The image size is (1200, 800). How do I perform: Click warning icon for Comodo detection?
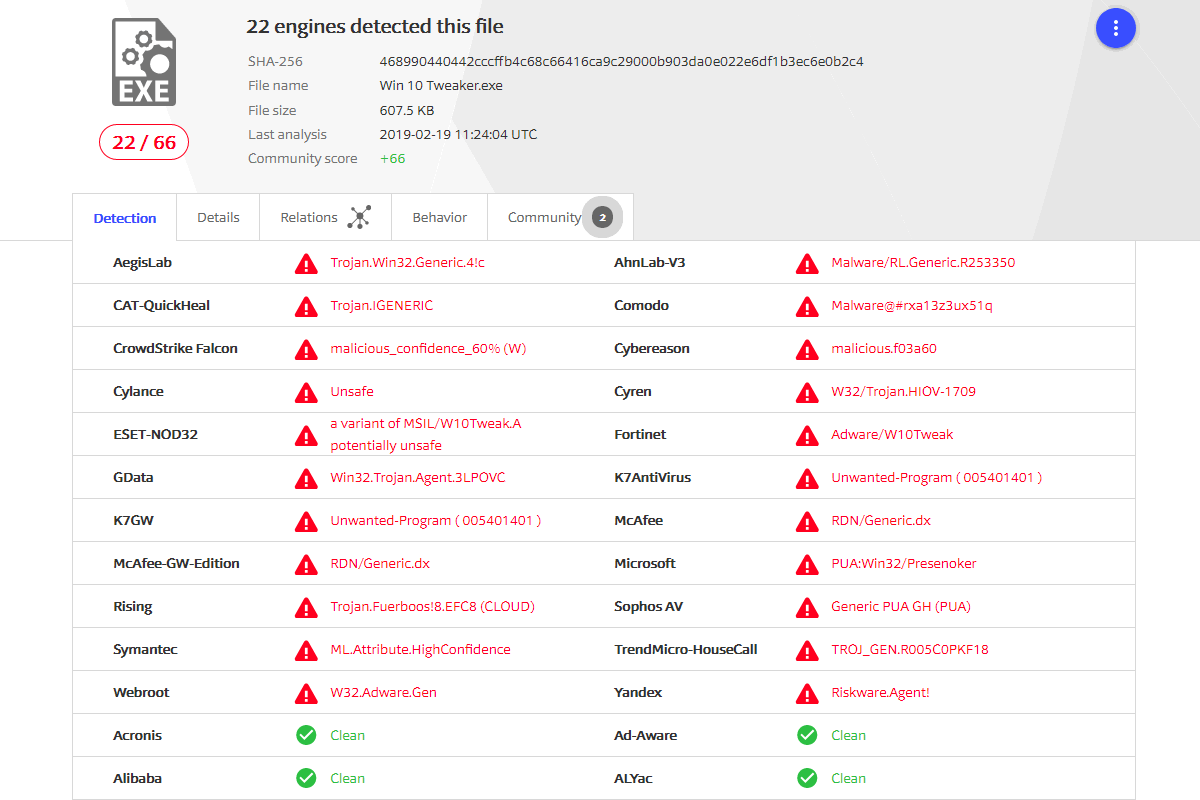[807, 306]
